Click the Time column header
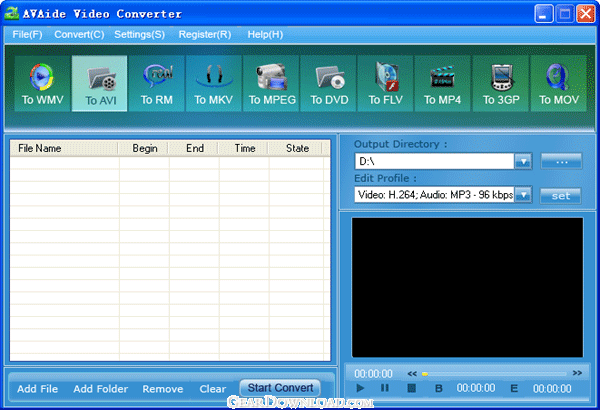This screenshot has width=600, height=410. coord(244,148)
